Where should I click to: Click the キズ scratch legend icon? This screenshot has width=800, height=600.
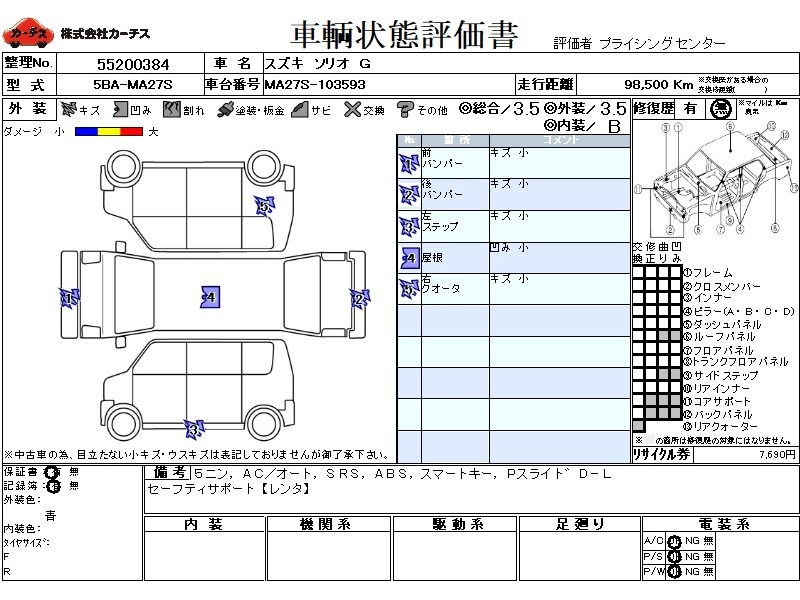pos(69,110)
